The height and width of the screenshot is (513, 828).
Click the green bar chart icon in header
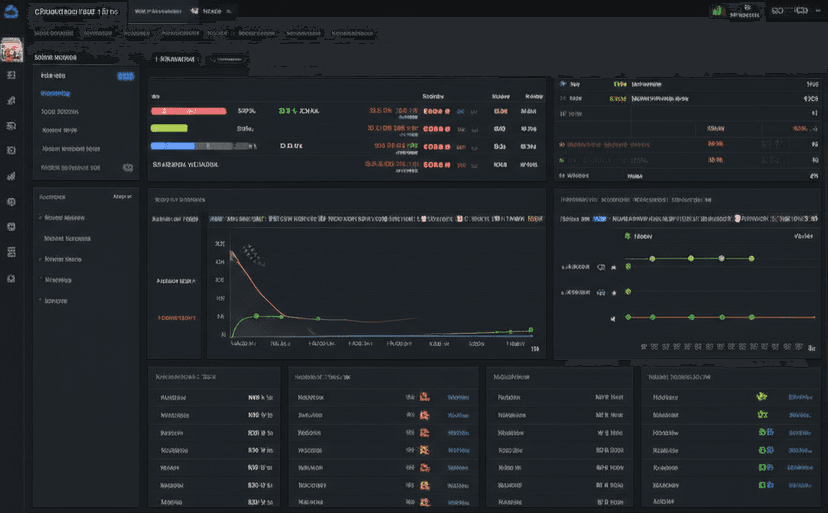[x=717, y=11]
